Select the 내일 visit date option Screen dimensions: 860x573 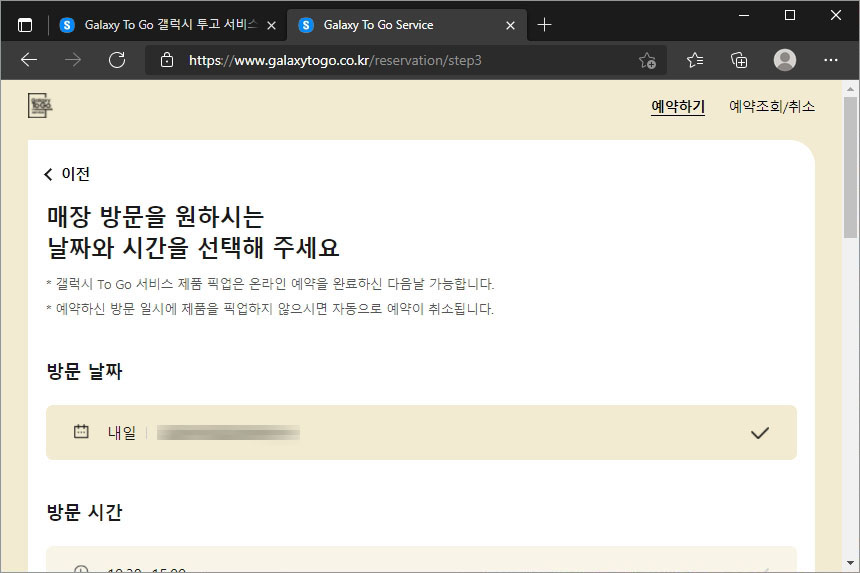point(421,433)
